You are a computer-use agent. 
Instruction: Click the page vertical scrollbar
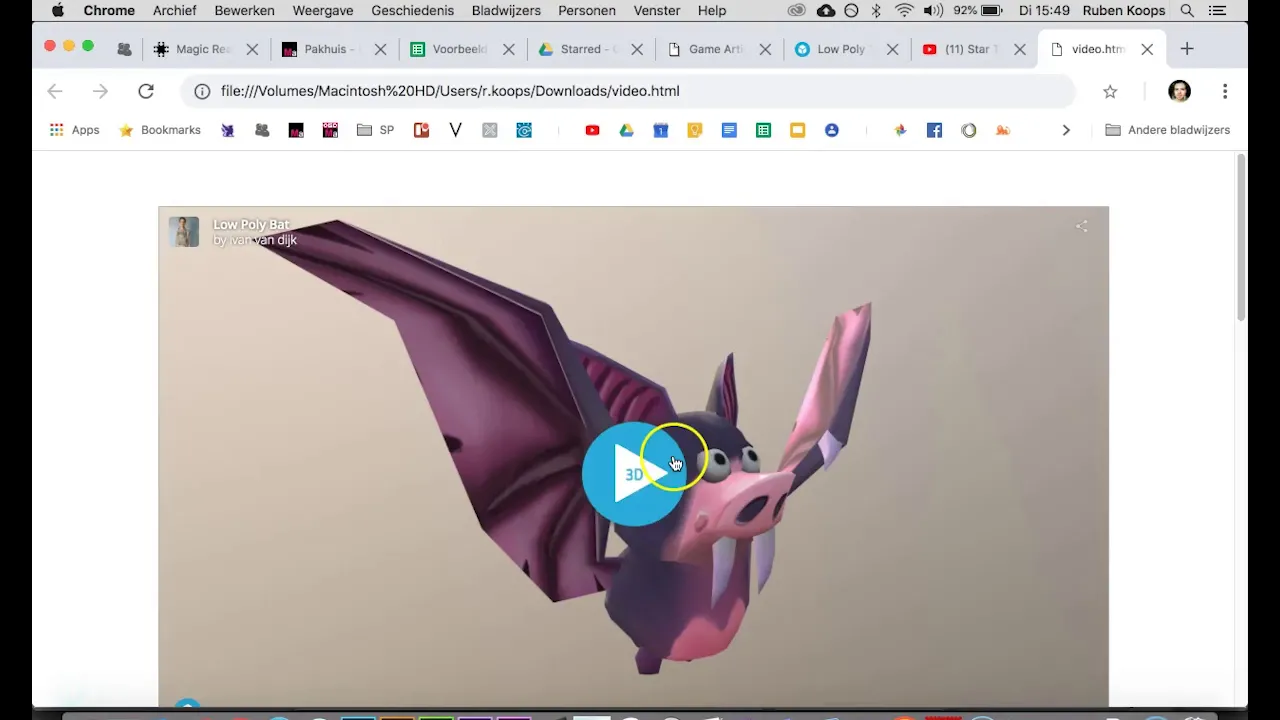point(1241,238)
